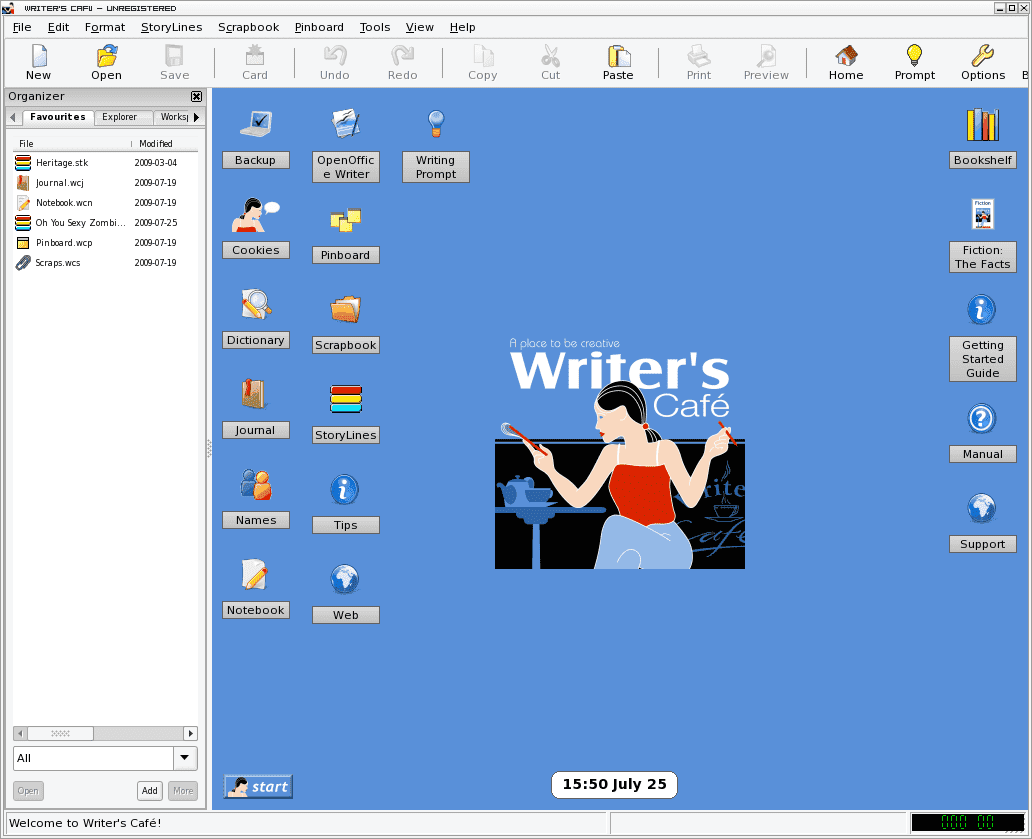The height and width of the screenshot is (839, 1032).
Task: Open the Notebook page icon
Action: coord(254,574)
